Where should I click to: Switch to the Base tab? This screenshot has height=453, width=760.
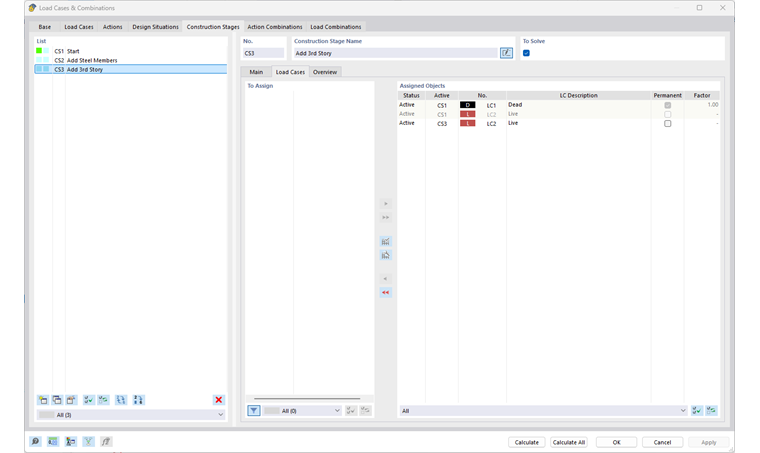tap(45, 27)
